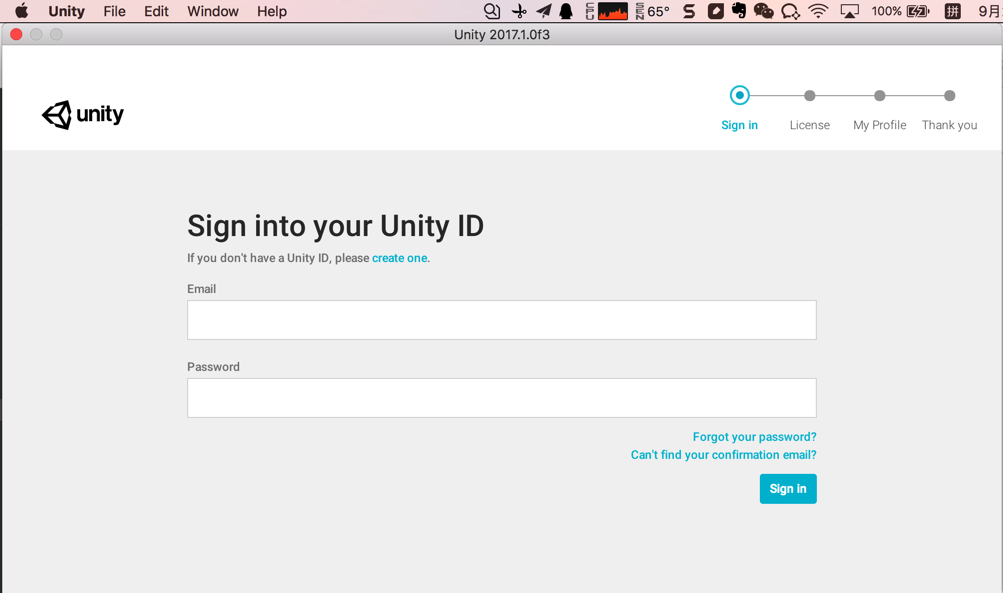The width and height of the screenshot is (1003, 593).
Task: Click the QQ penguin icon in menu bar
Action: point(566,11)
